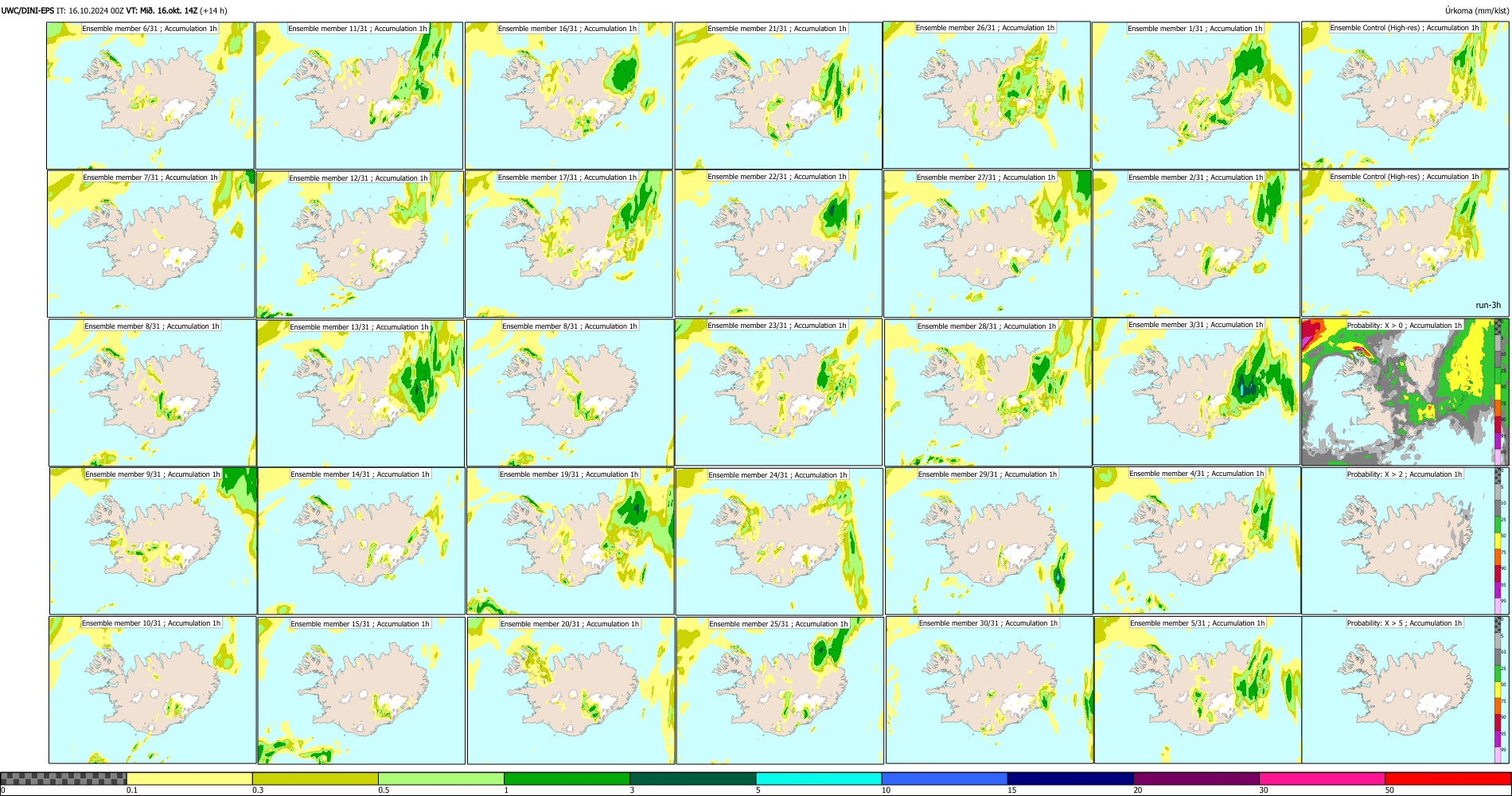Select the Ensemble member 12/31 panel

click(360, 244)
